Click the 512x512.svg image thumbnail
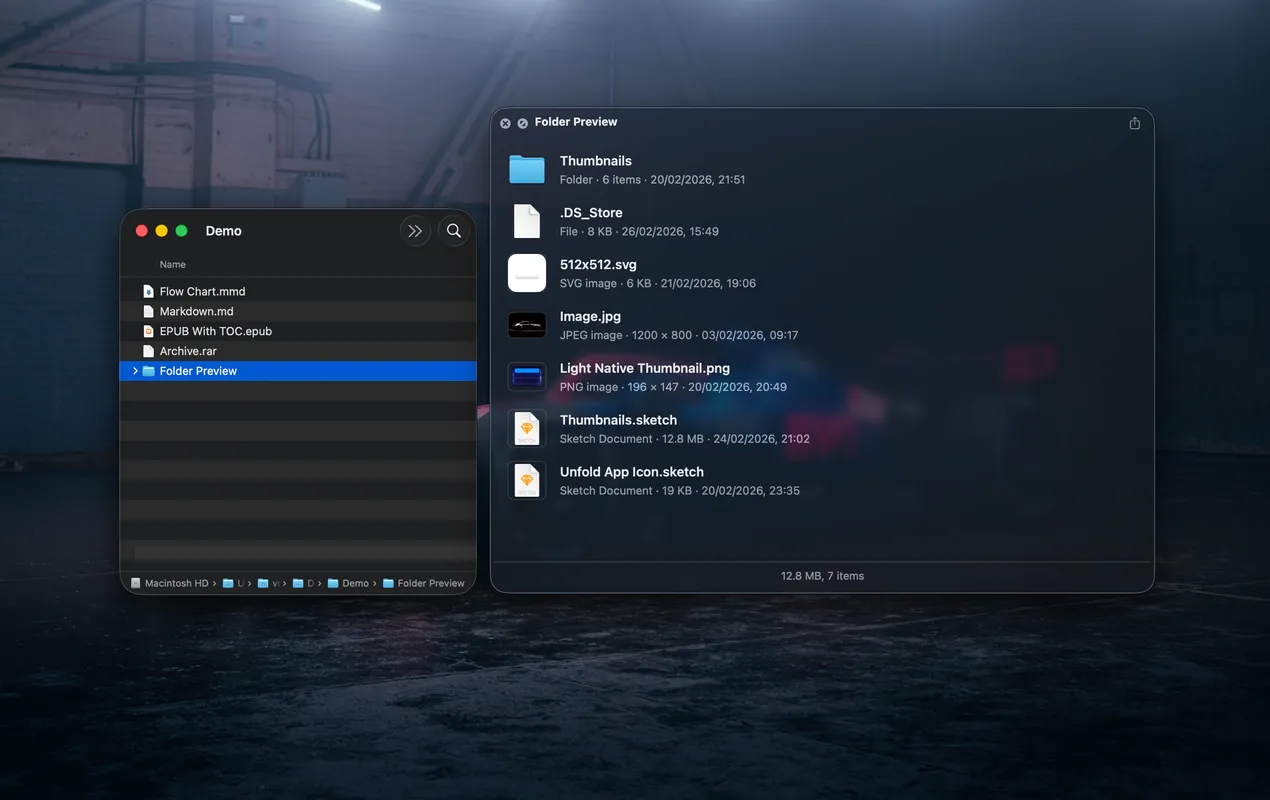The height and width of the screenshot is (800, 1270). (526, 273)
